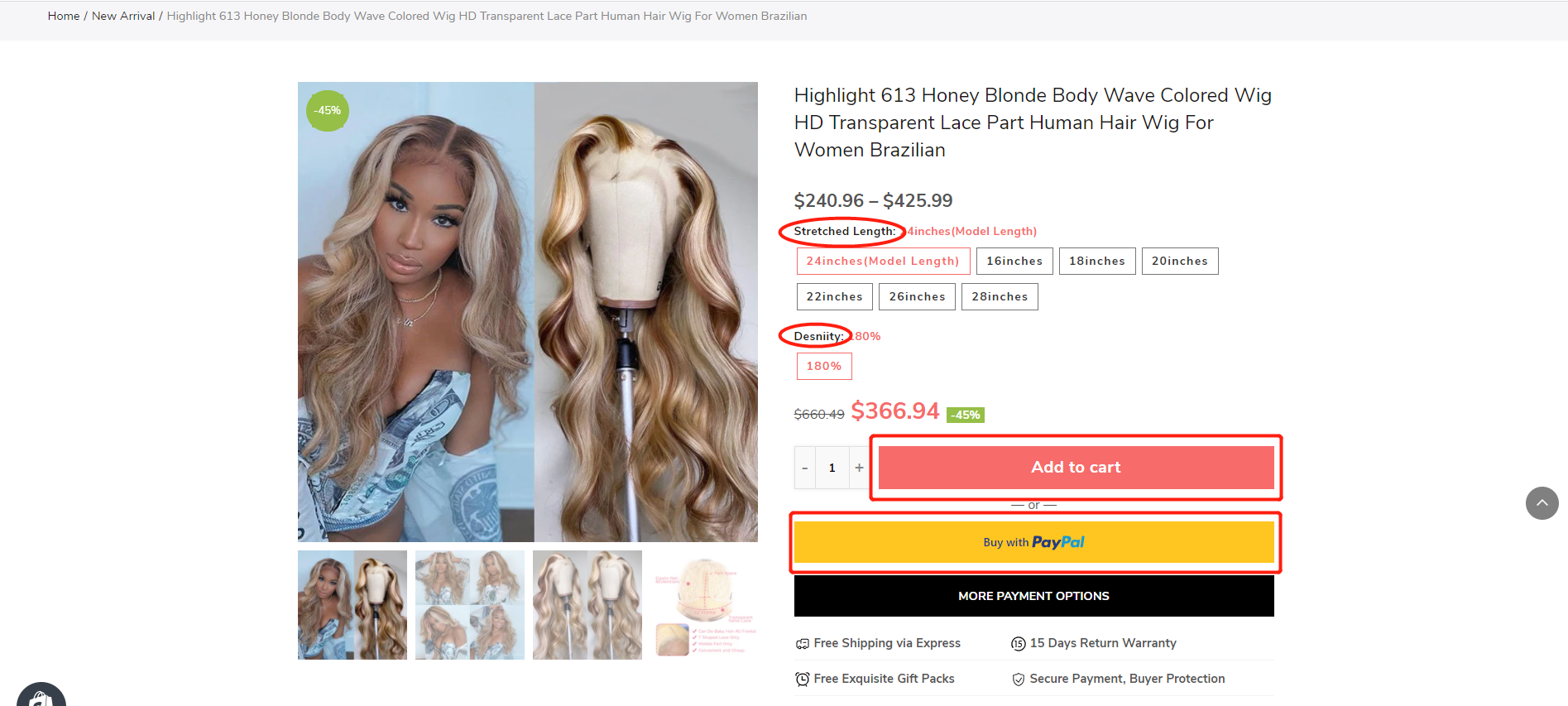
Task: Increase quantity with the plus button
Action: [859, 468]
